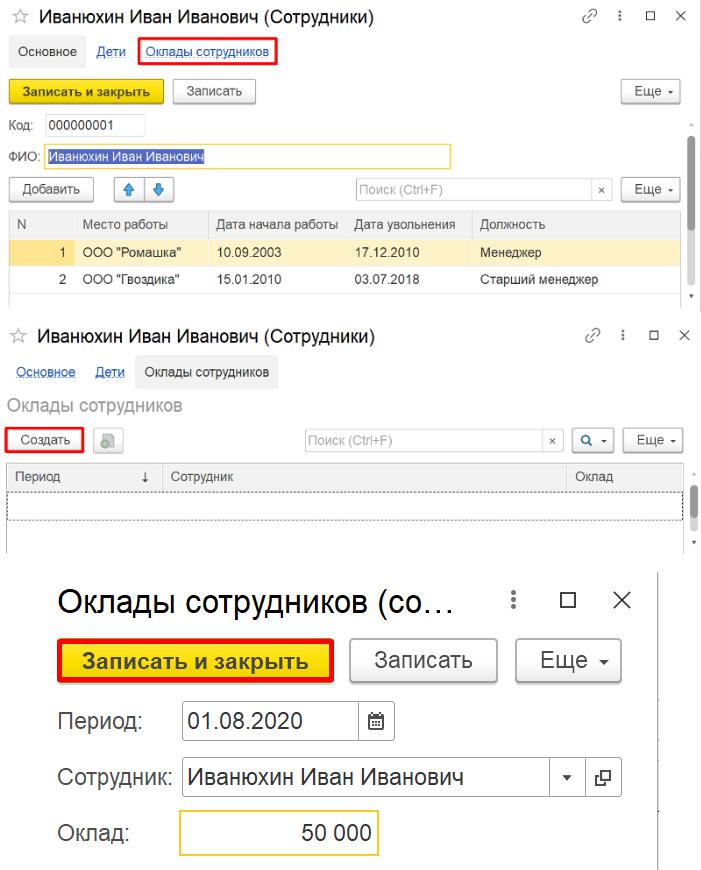Click the Дата увольнения column header
701x870 pixels.
pyautogui.click(x=410, y=225)
